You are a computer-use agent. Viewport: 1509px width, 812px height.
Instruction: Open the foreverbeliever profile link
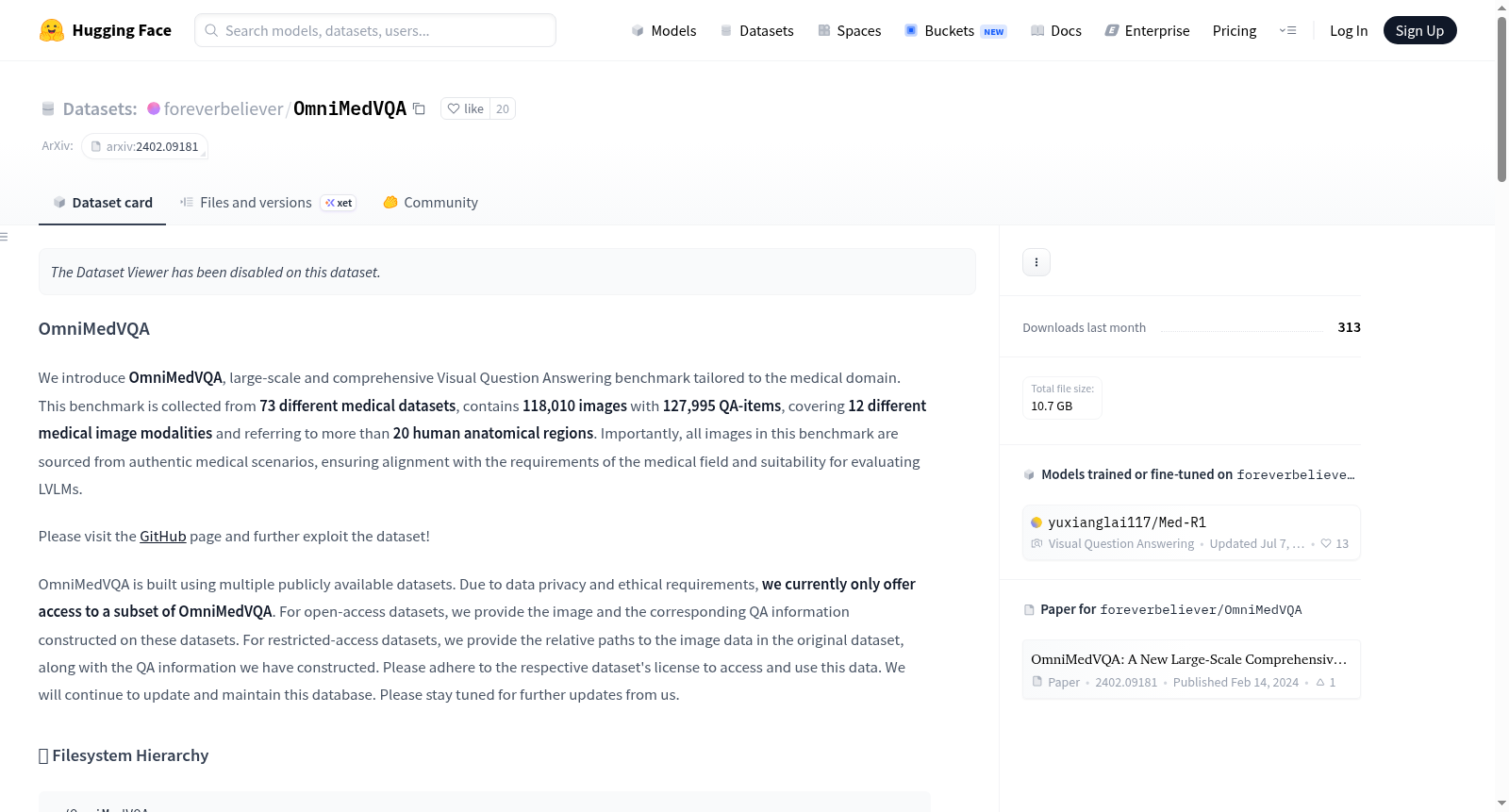224,108
